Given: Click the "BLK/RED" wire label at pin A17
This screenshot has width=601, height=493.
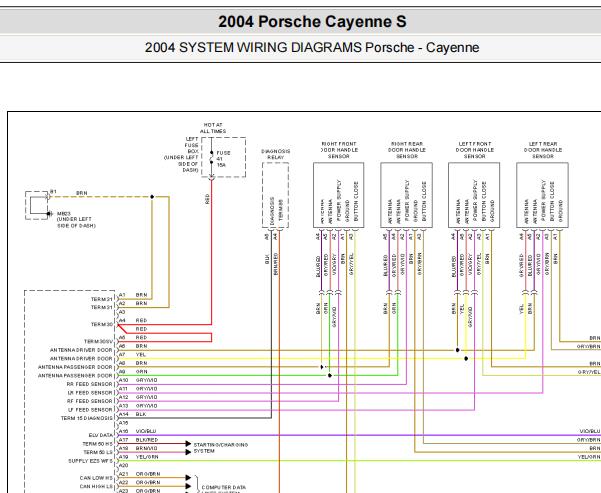Looking at the screenshot, I should click(x=147, y=440).
